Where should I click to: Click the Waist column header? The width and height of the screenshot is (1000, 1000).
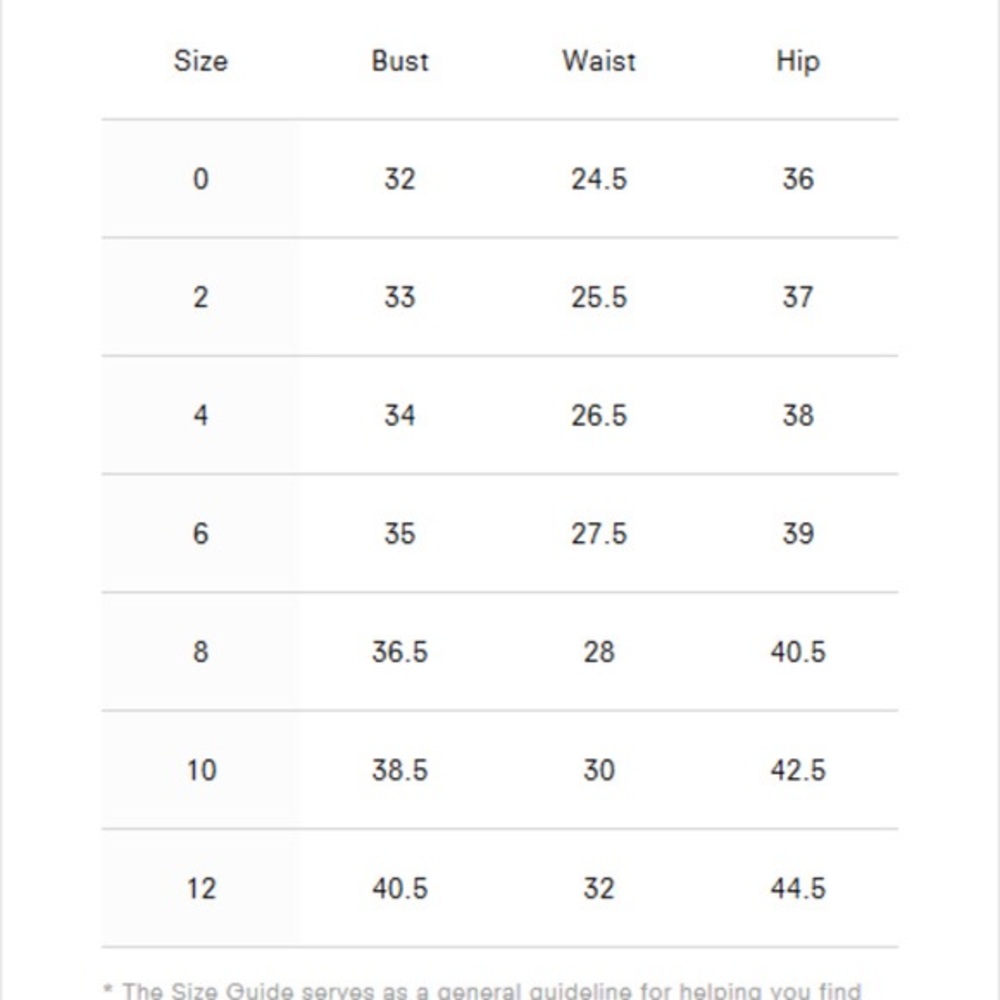(599, 61)
